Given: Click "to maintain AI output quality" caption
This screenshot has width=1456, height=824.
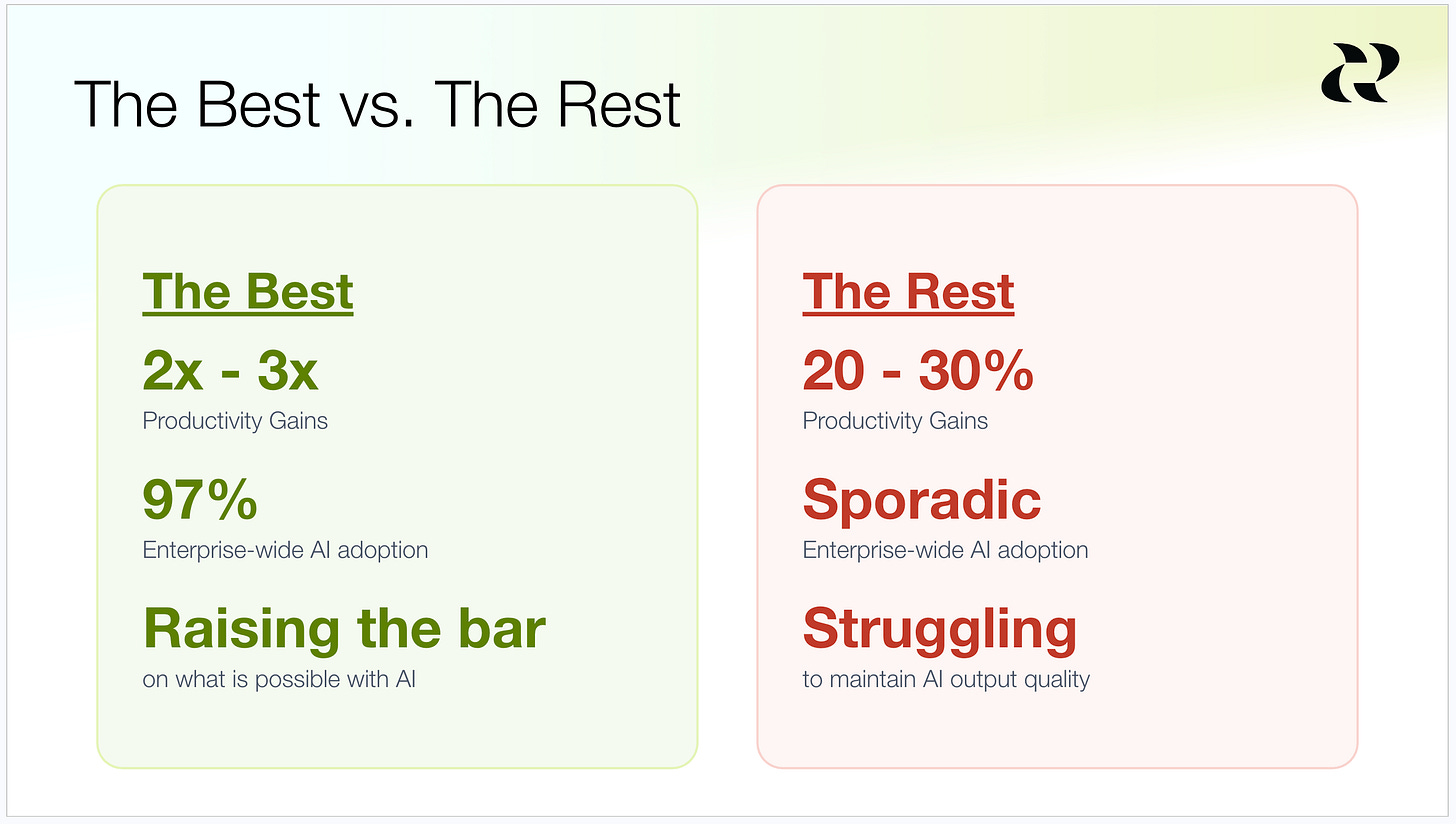Looking at the screenshot, I should click(946, 680).
